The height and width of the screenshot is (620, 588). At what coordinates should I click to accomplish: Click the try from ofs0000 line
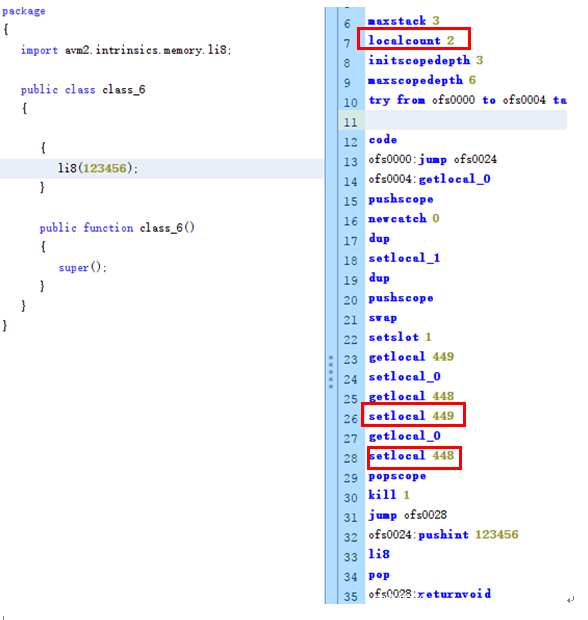pyautogui.click(x=467, y=100)
